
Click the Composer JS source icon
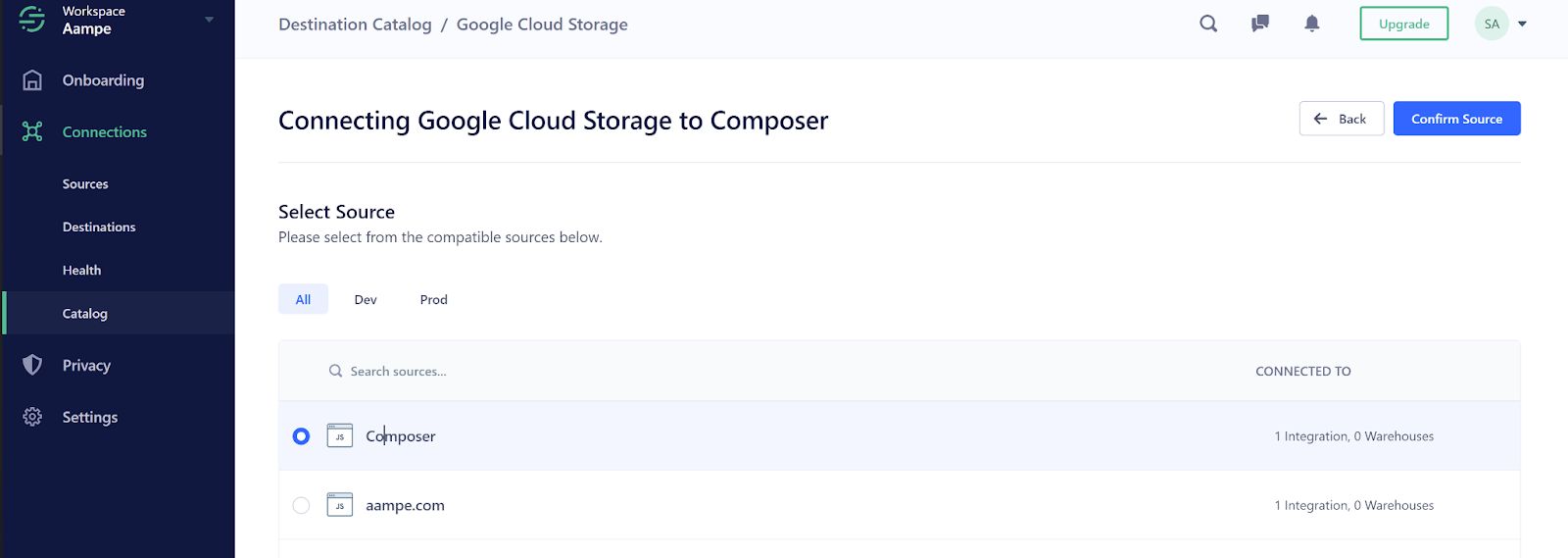[x=339, y=435]
